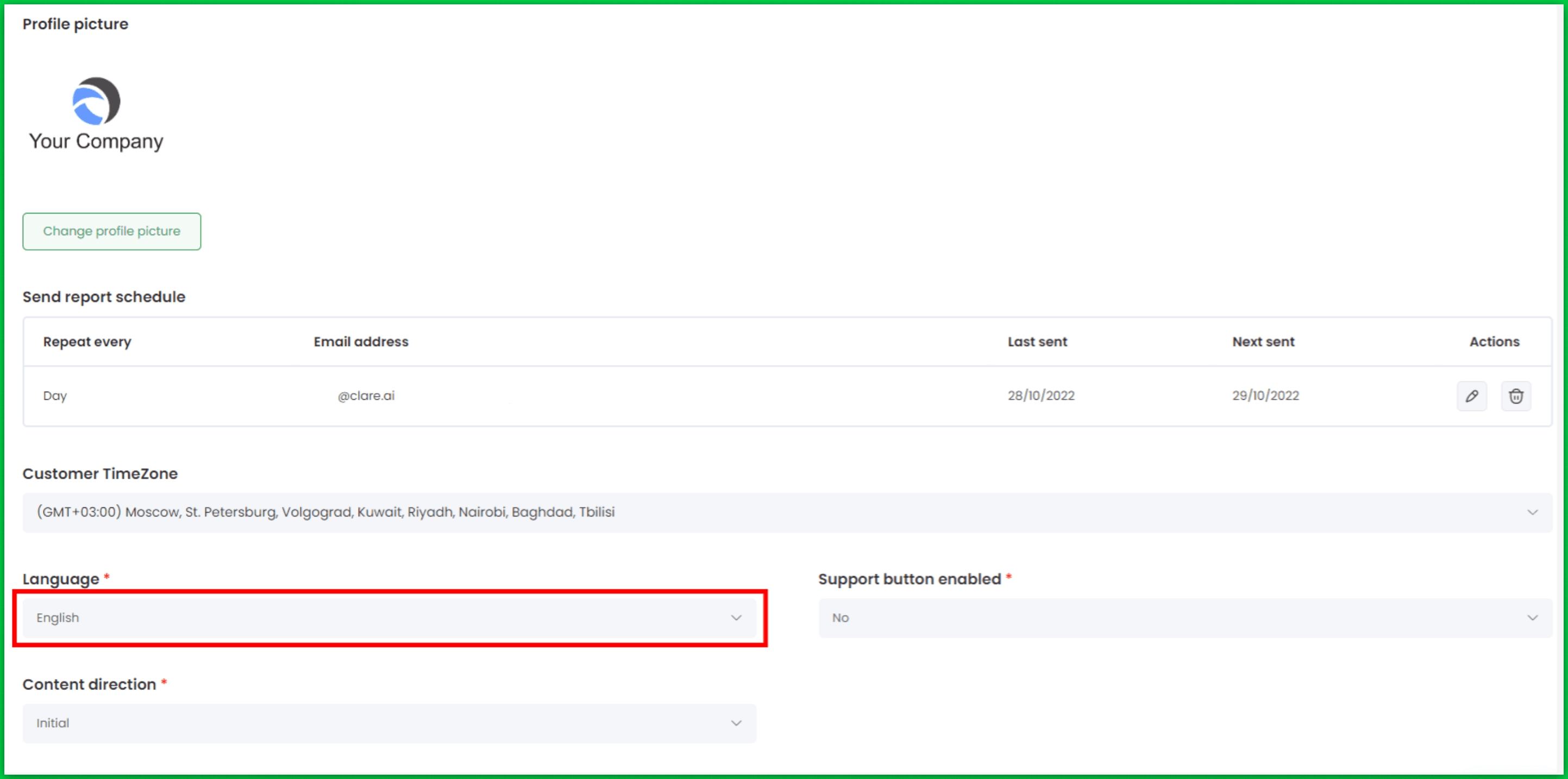Screen dimensions: 1568x779
Task: Click the chevron arrow in Language field
Action: [x=736, y=618]
